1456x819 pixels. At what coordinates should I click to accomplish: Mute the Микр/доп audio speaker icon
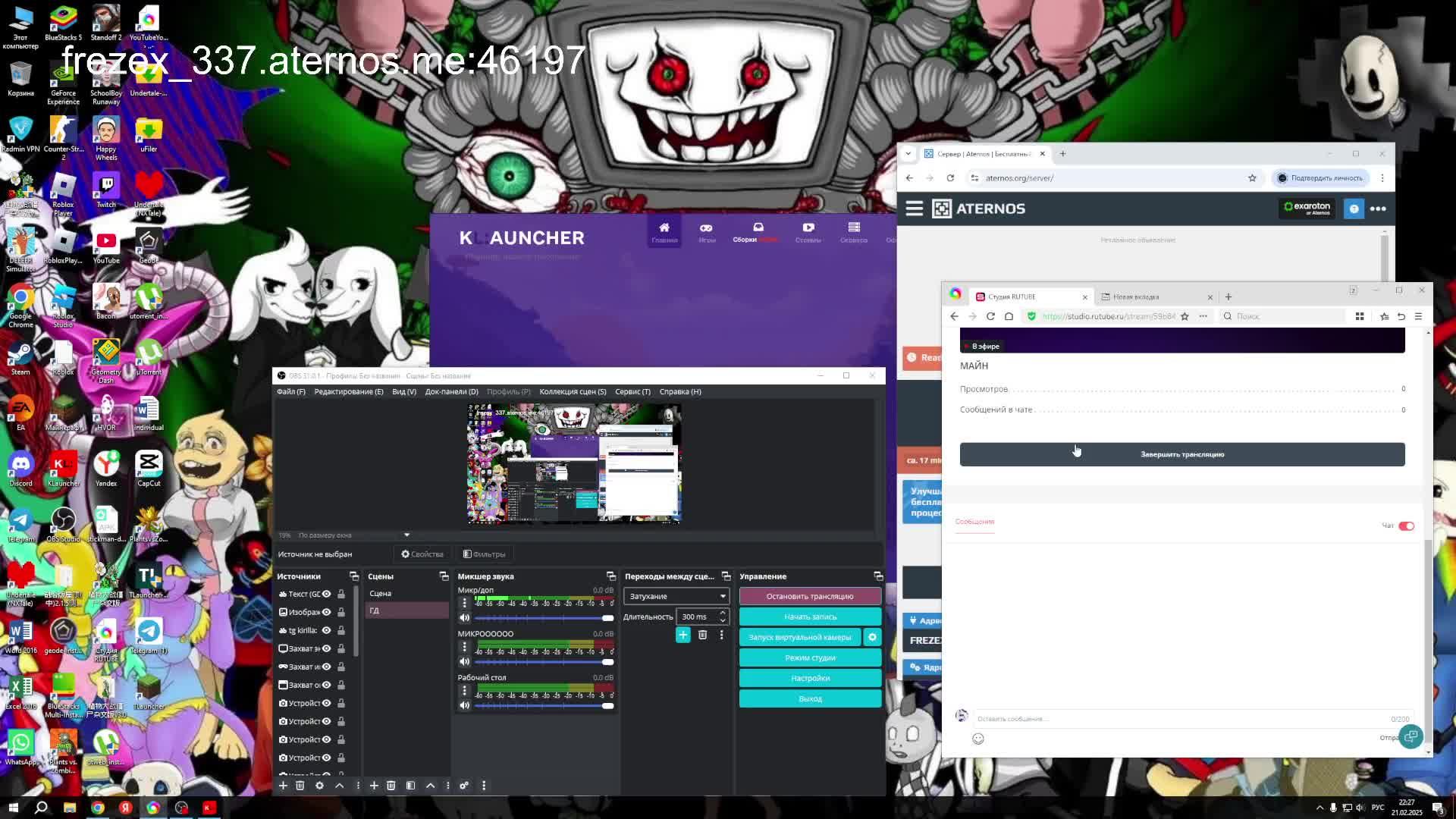coord(464,618)
